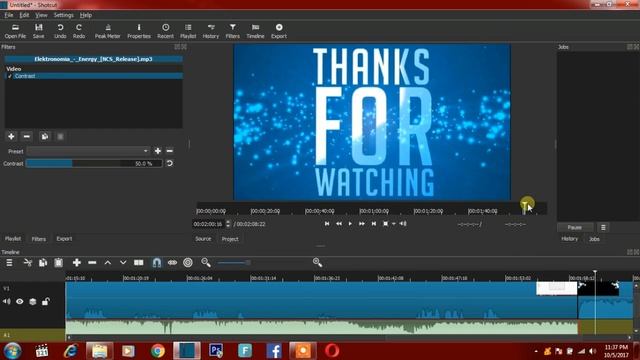Append clip to track with plus icon
The width and height of the screenshot is (640, 360).
[x=76, y=263]
